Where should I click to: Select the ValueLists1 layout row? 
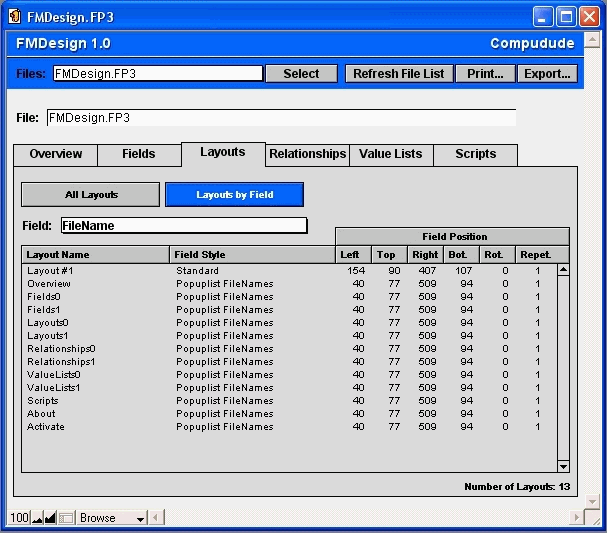click(x=290, y=387)
